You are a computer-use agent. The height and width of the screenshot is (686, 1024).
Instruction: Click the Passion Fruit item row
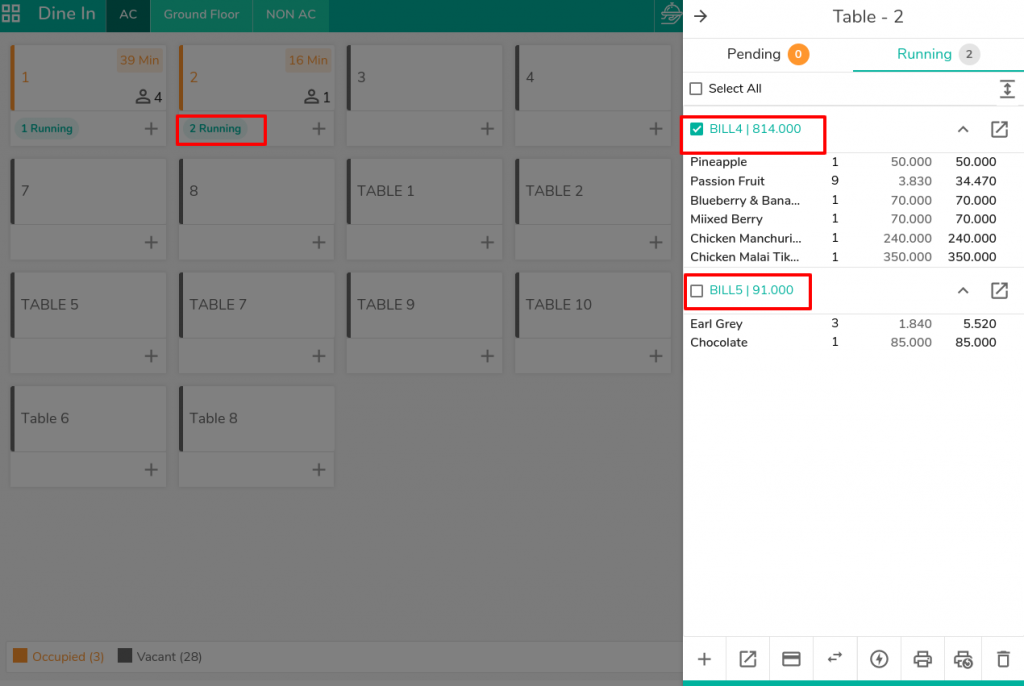pos(843,181)
